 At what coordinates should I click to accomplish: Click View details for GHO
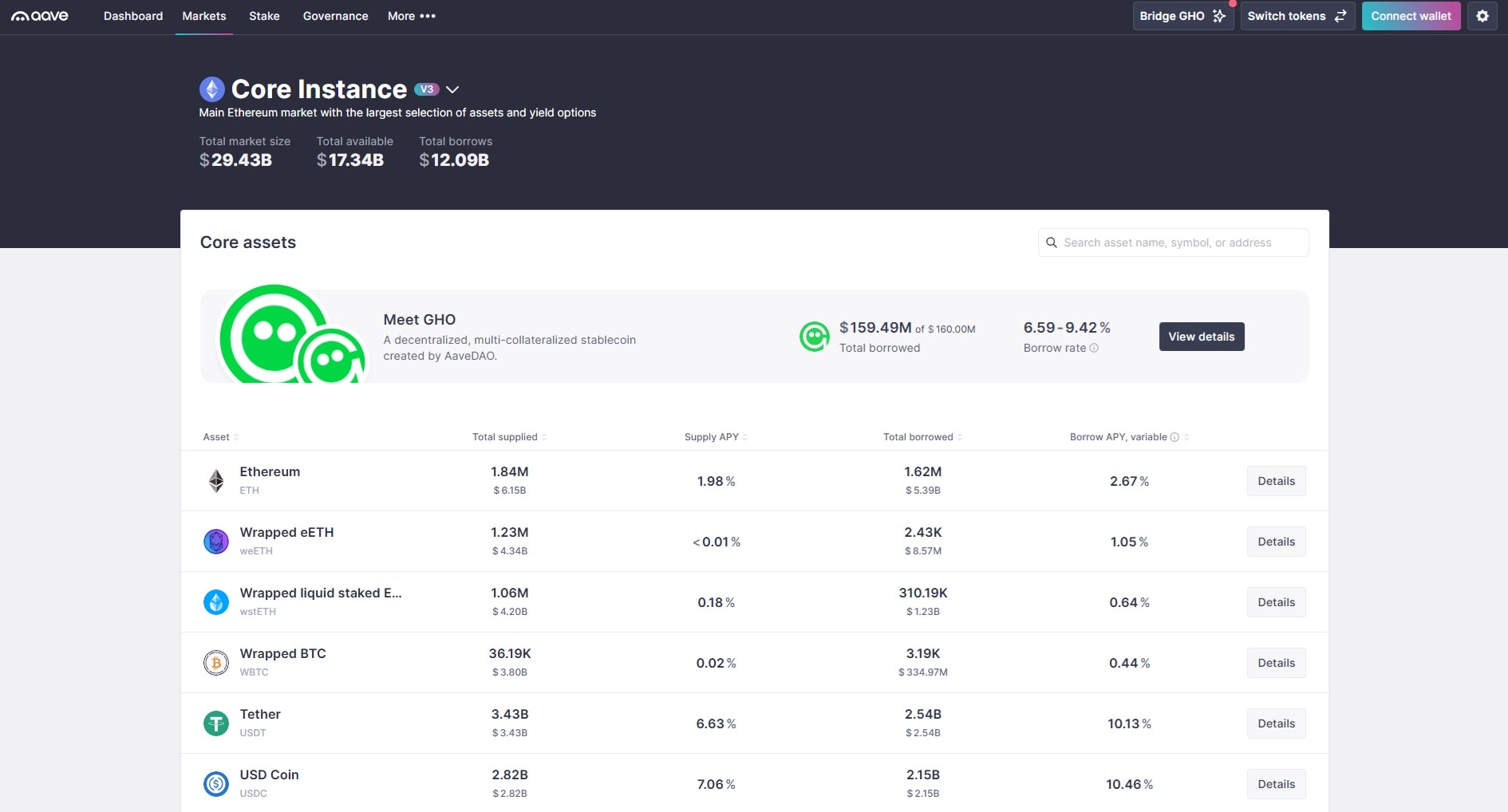click(x=1201, y=337)
